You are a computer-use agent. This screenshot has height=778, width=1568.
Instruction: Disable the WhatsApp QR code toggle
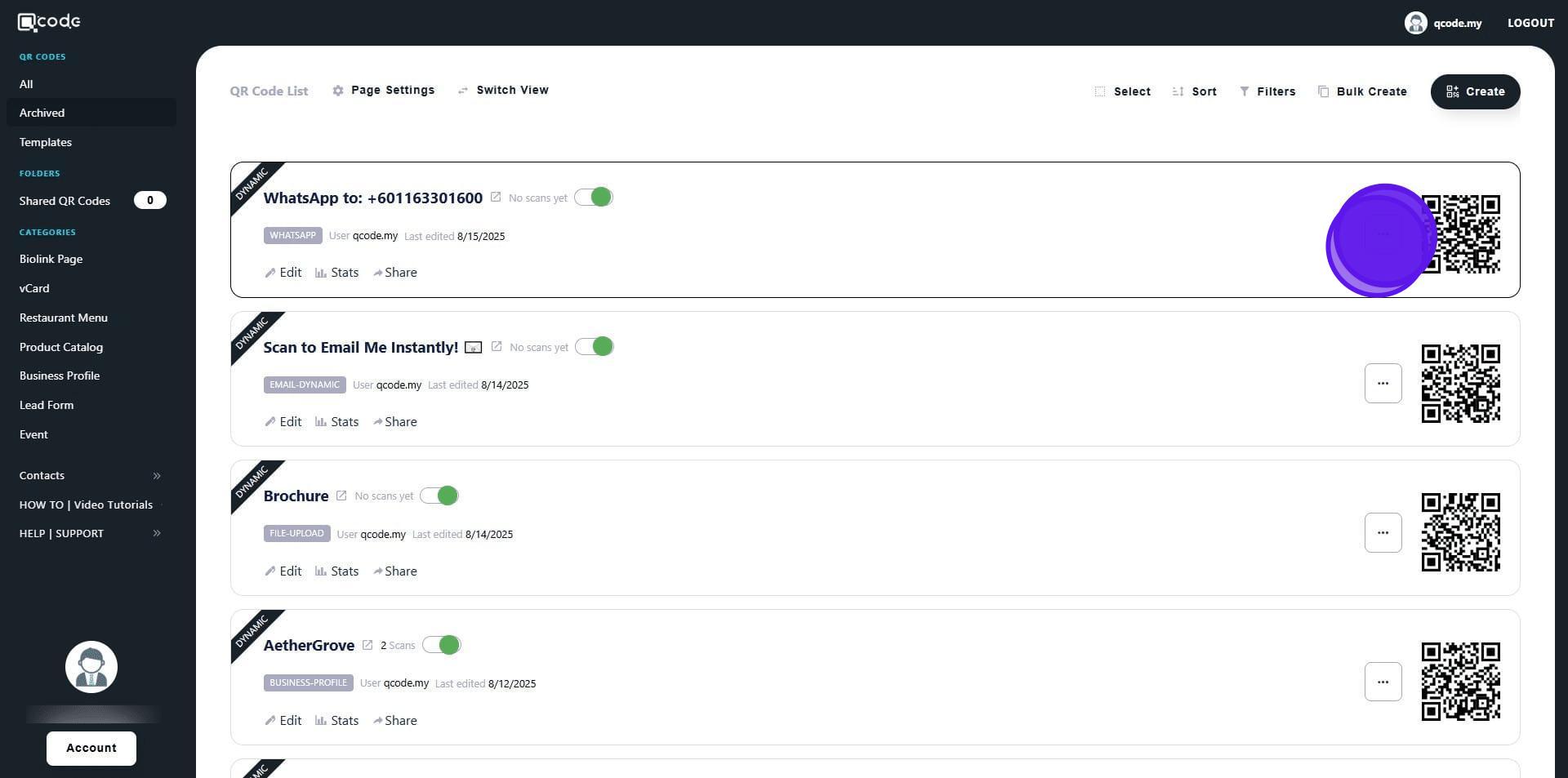(x=594, y=198)
